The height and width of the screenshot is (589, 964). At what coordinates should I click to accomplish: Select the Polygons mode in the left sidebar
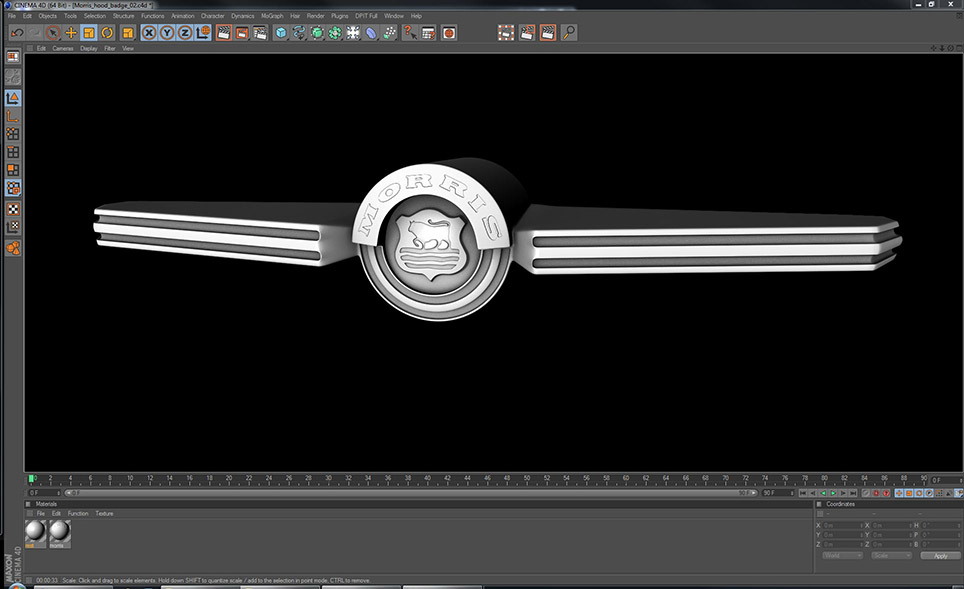(x=13, y=169)
